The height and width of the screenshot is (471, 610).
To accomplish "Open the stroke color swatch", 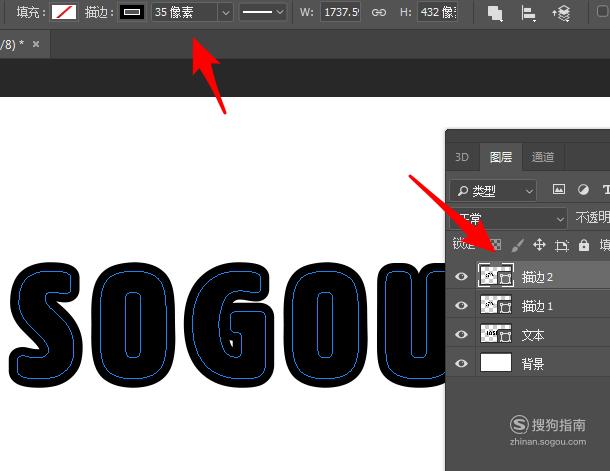I will coord(131,12).
